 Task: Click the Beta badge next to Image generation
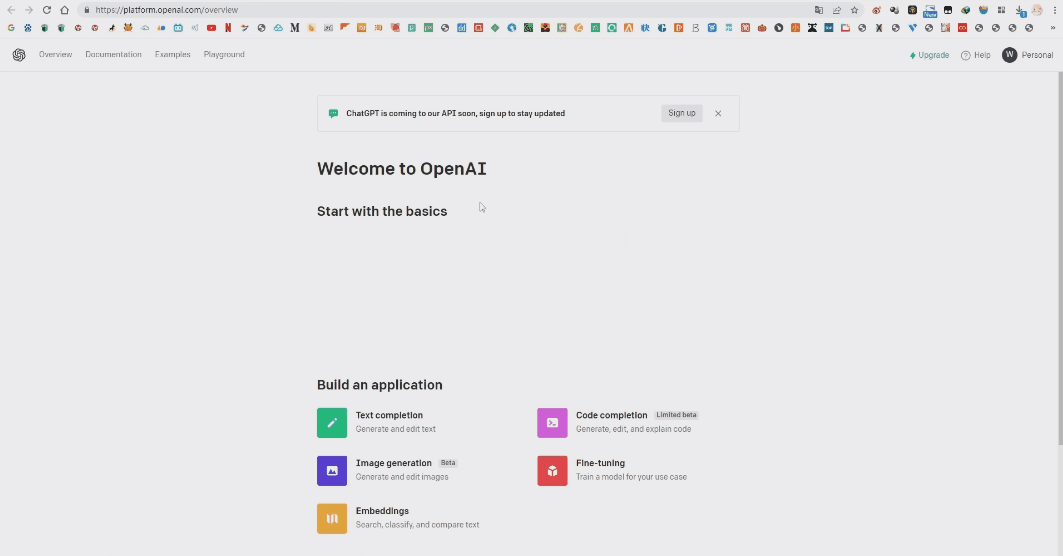click(447, 463)
